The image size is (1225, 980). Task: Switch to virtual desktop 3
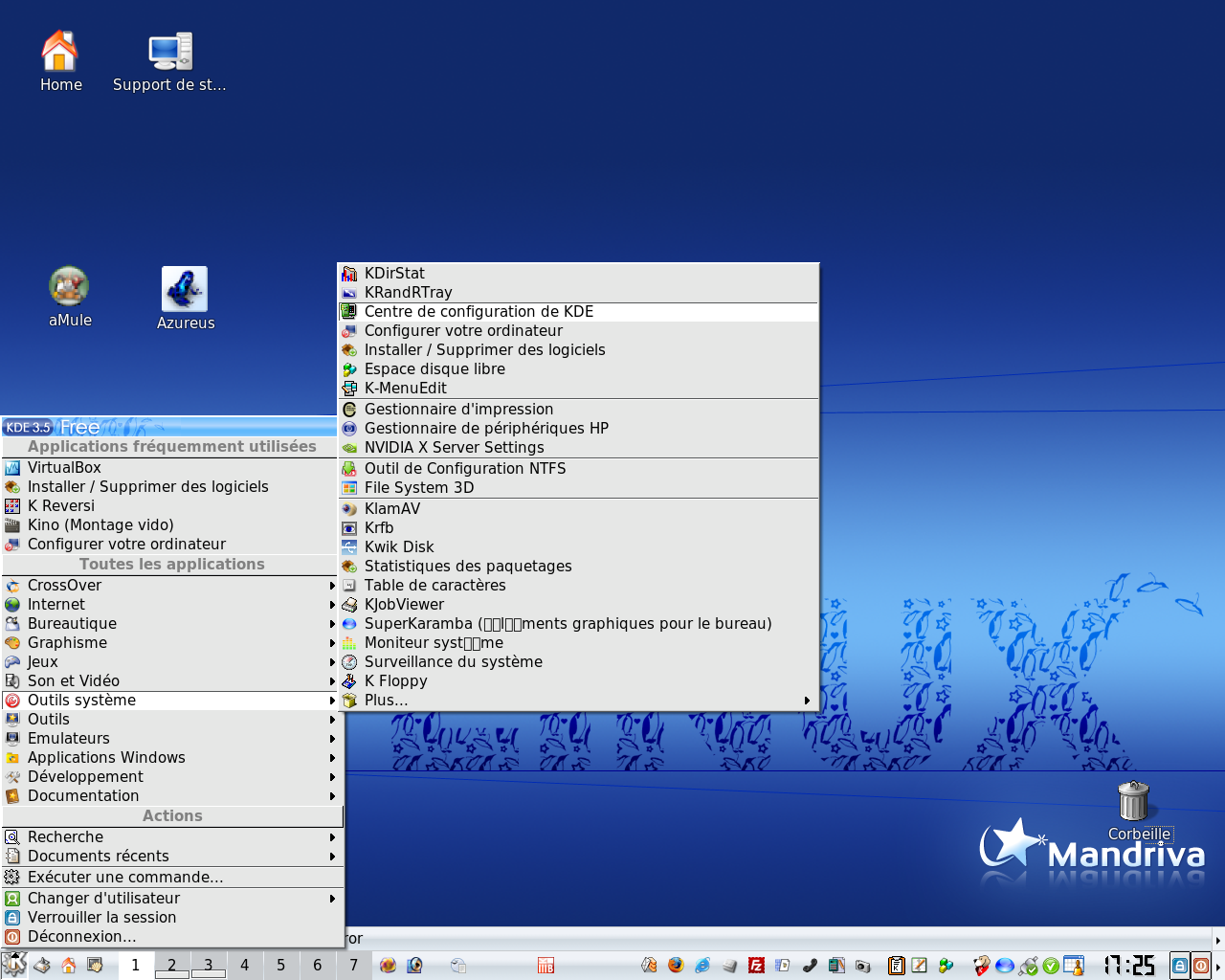[209, 965]
